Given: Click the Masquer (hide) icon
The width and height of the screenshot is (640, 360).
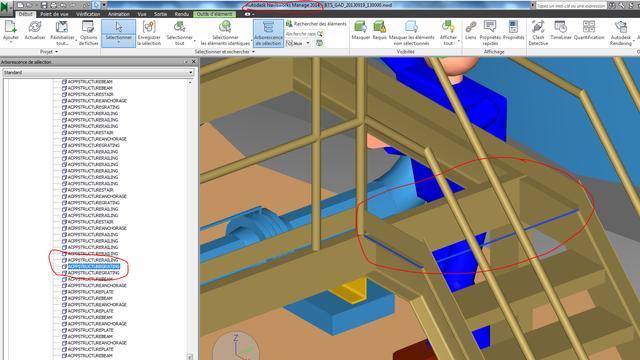Looking at the screenshot, I should [360, 27].
